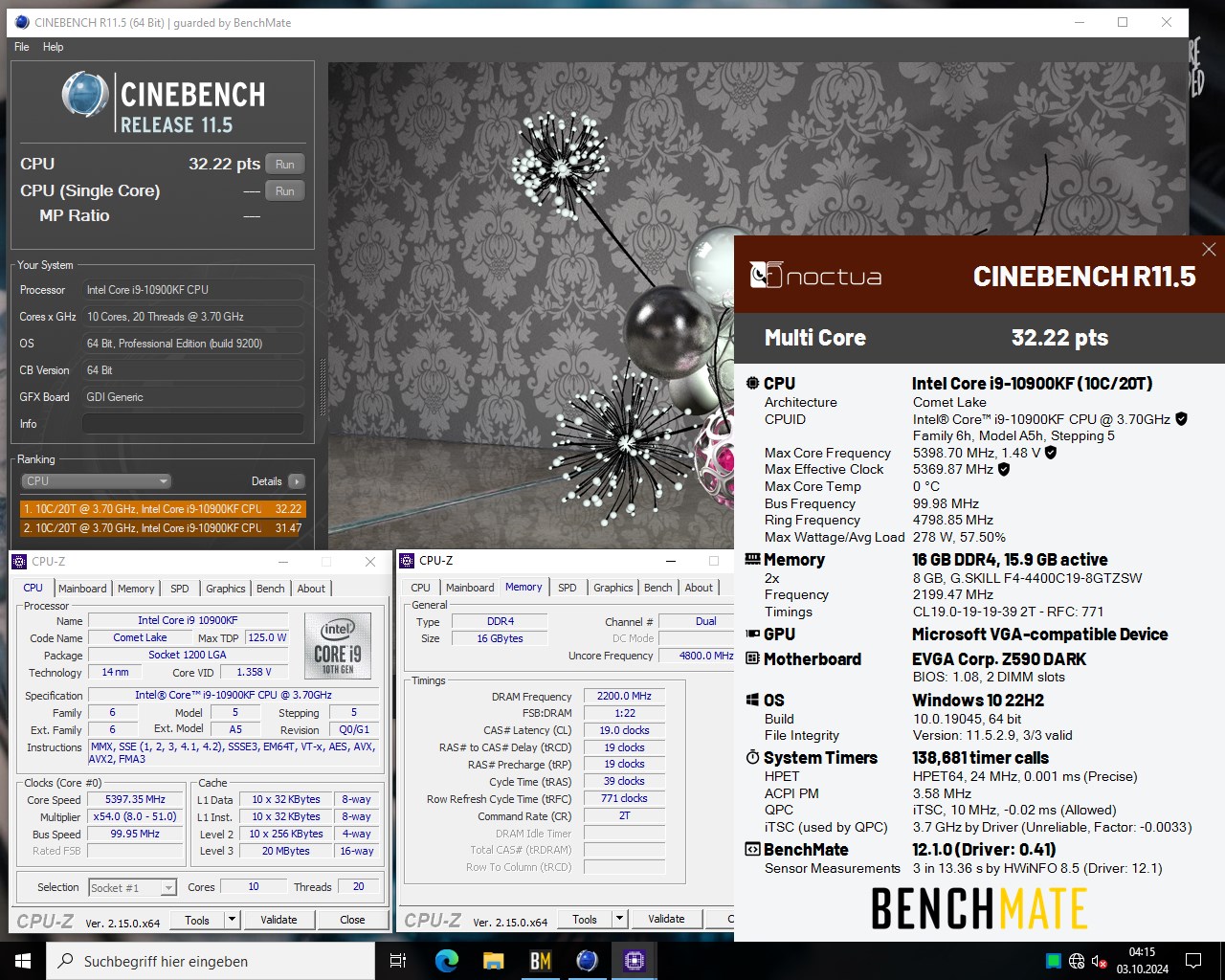Click the taskbar clock showing 04:15
The image size is (1225, 980).
click(x=1142, y=961)
